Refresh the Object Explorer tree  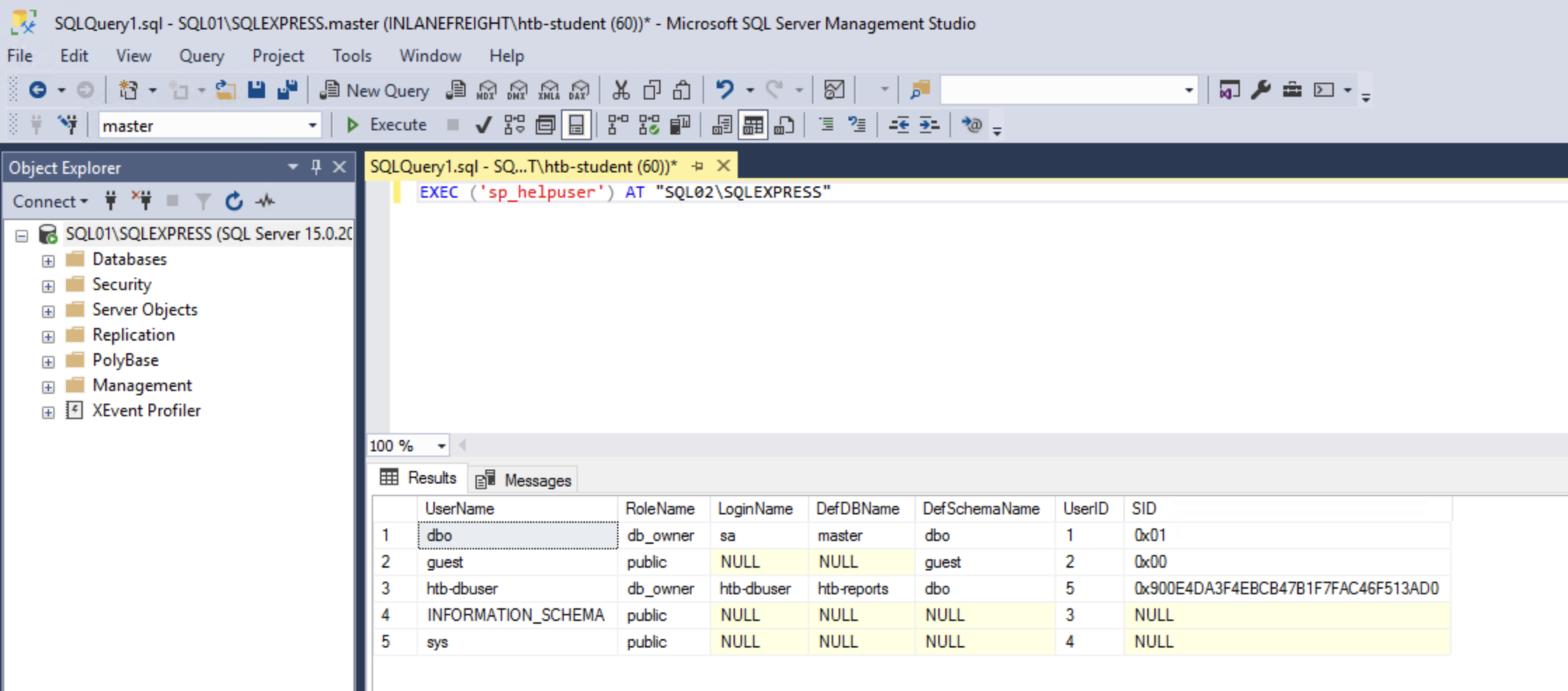(x=234, y=202)
